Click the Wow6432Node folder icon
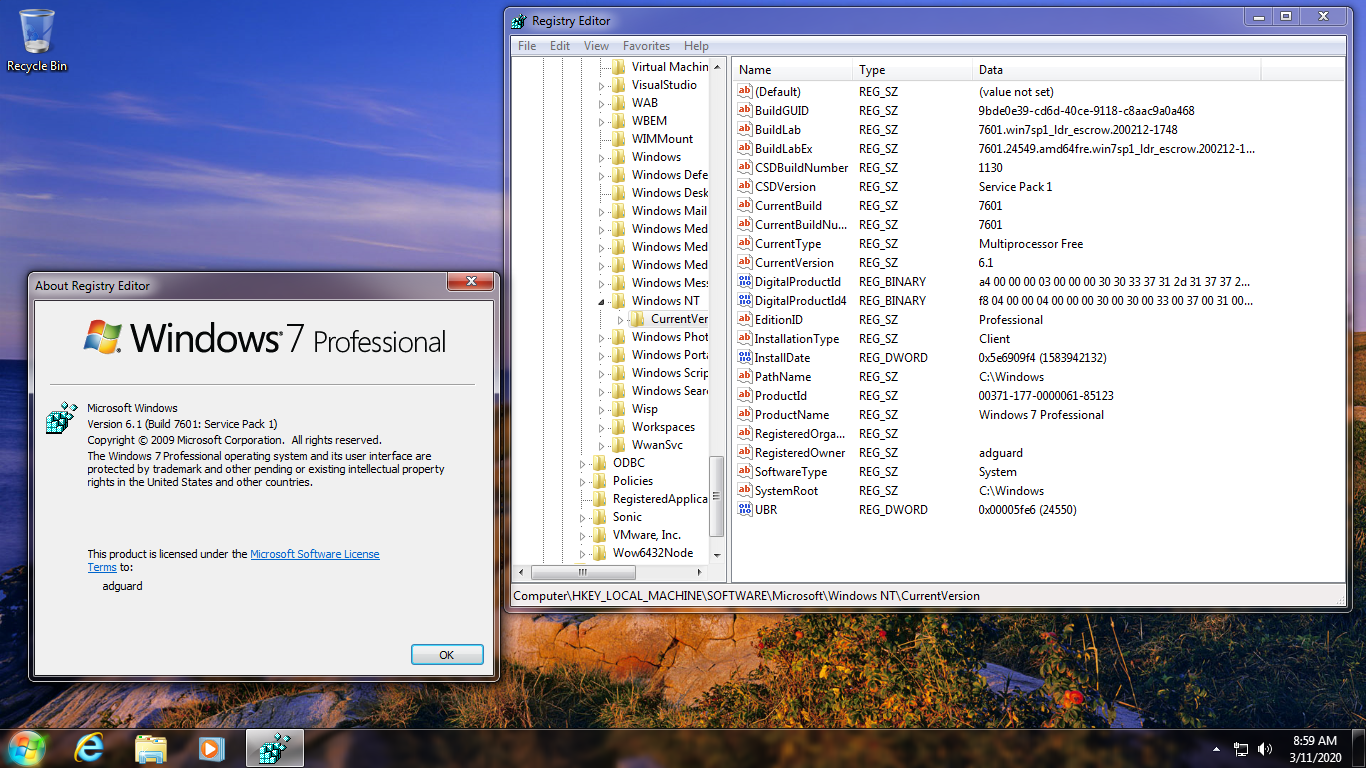 pos(600,553)
